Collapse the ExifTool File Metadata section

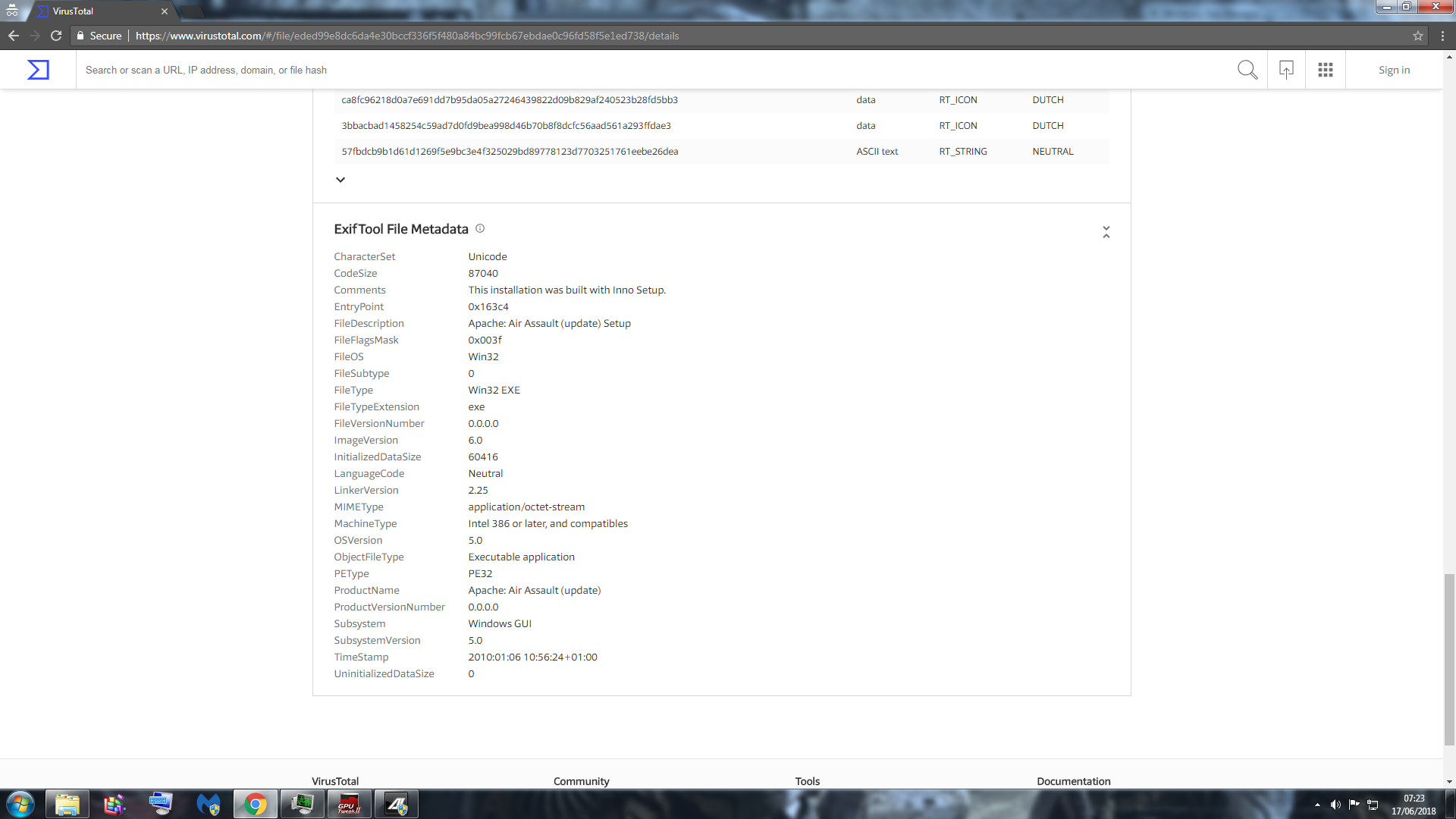pyautogui.click(x=1106, y=232)
